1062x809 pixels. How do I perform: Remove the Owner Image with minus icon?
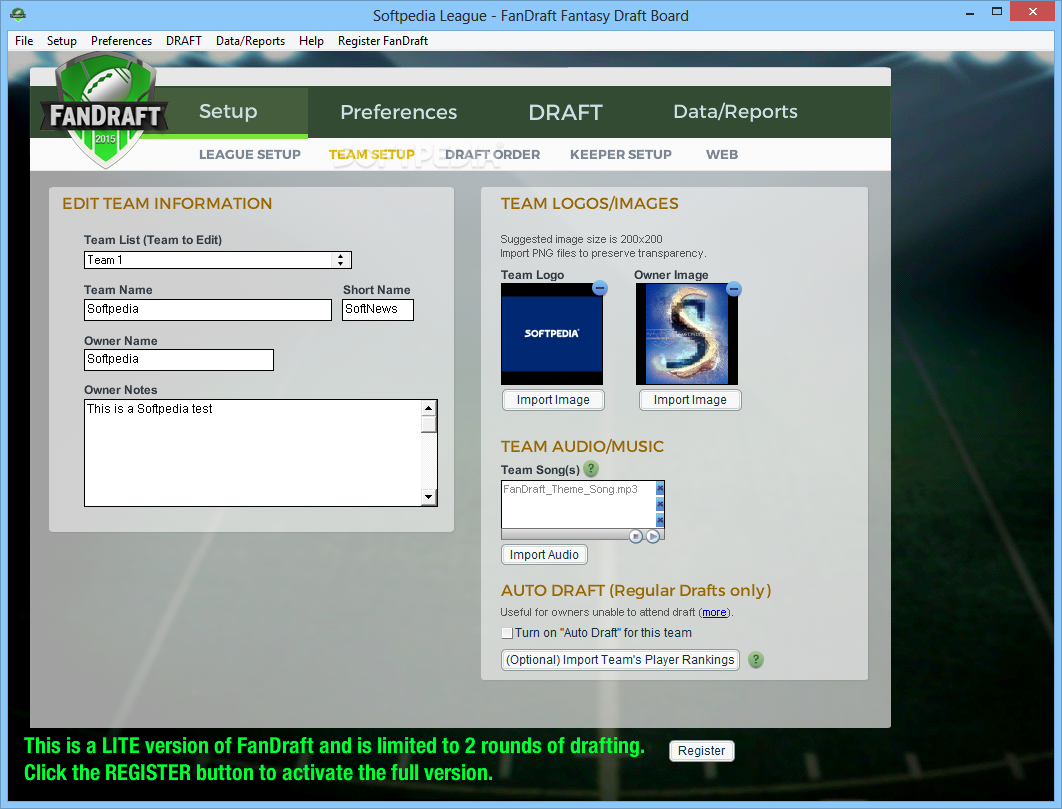(734, 289)
